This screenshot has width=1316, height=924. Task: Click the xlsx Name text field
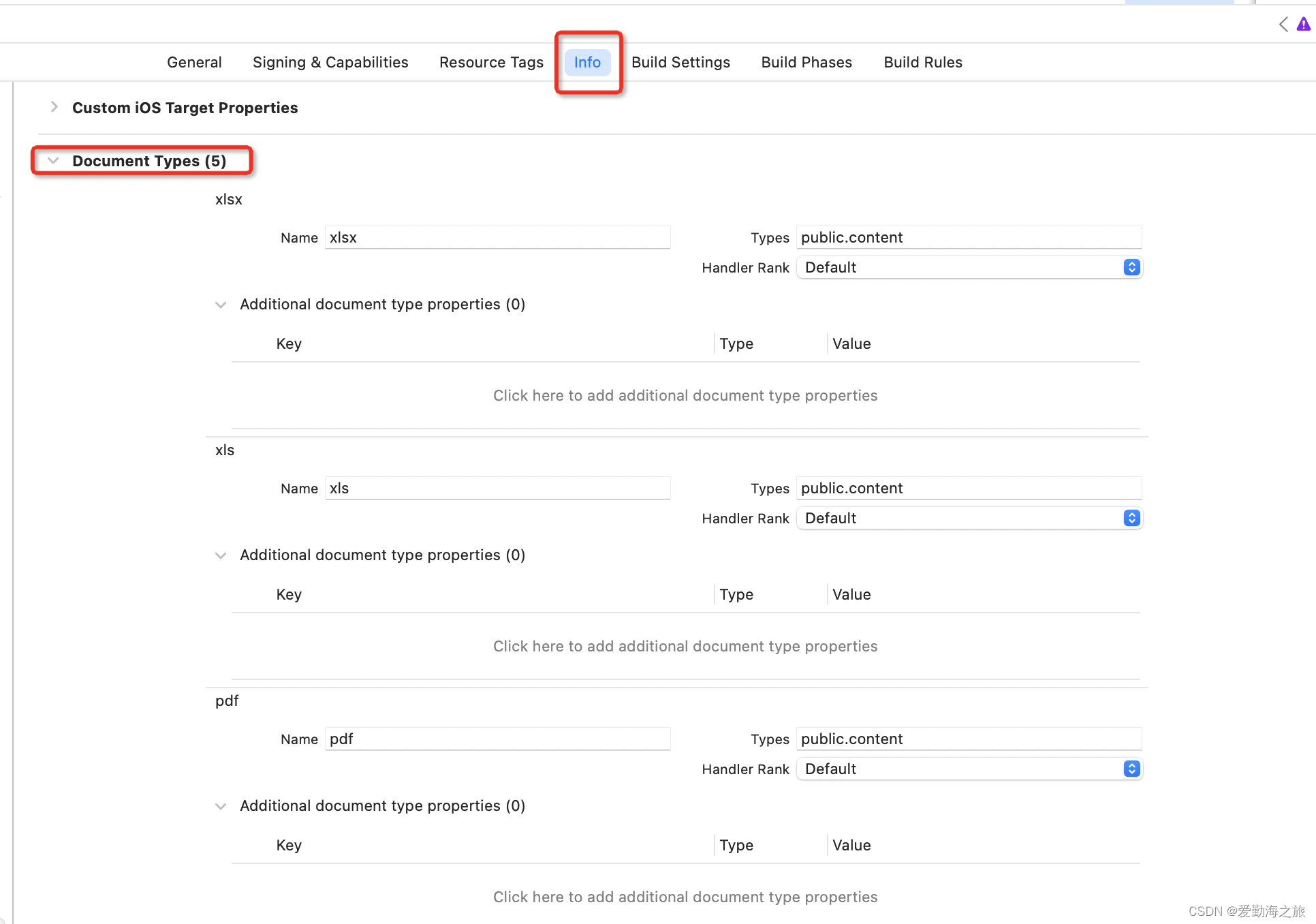[x=497, y=237]
